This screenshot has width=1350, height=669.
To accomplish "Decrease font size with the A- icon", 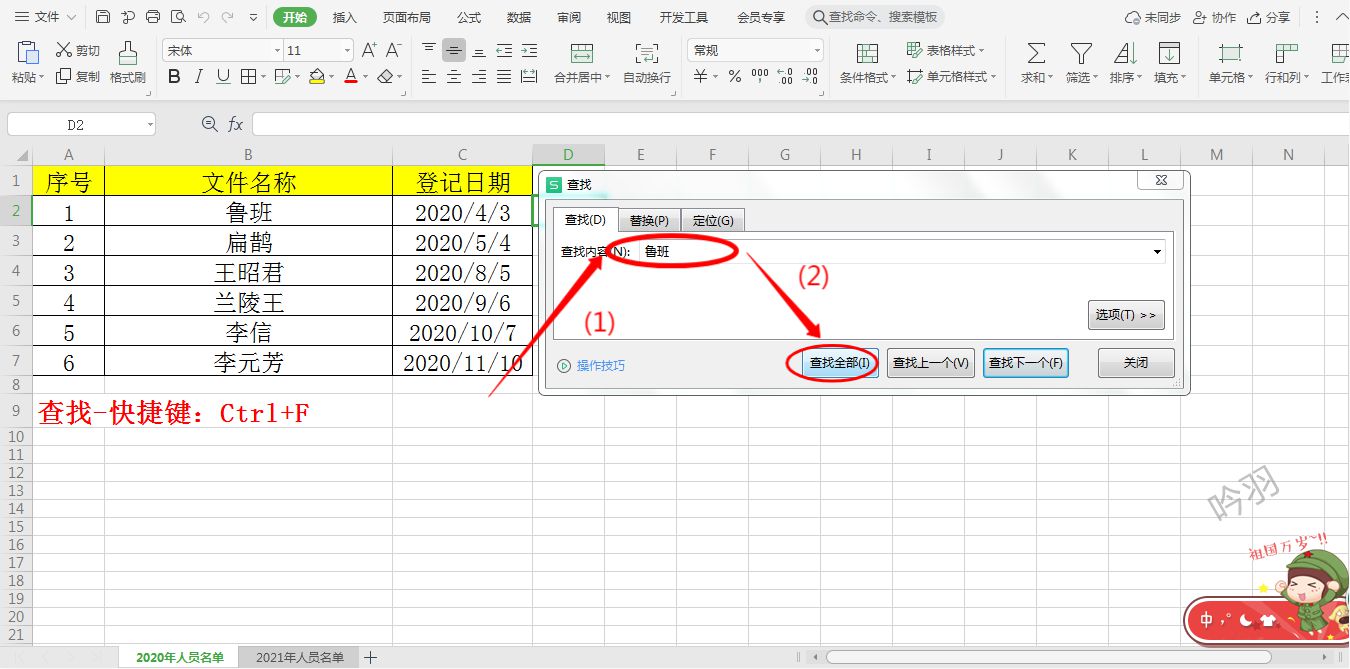I will (x=394, y=50).
